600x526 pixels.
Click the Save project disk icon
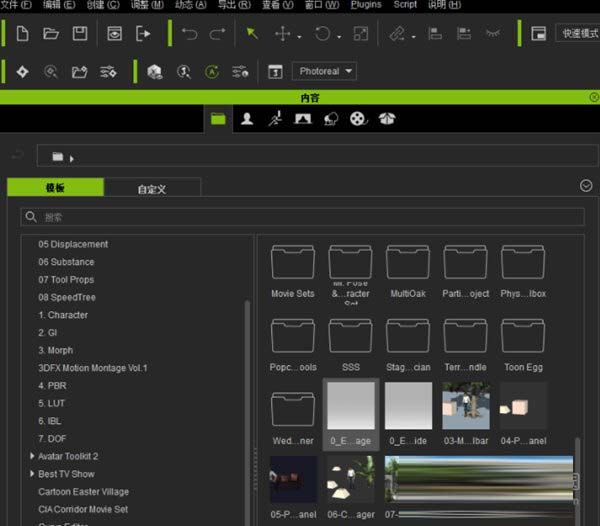[x=79, y=34]
